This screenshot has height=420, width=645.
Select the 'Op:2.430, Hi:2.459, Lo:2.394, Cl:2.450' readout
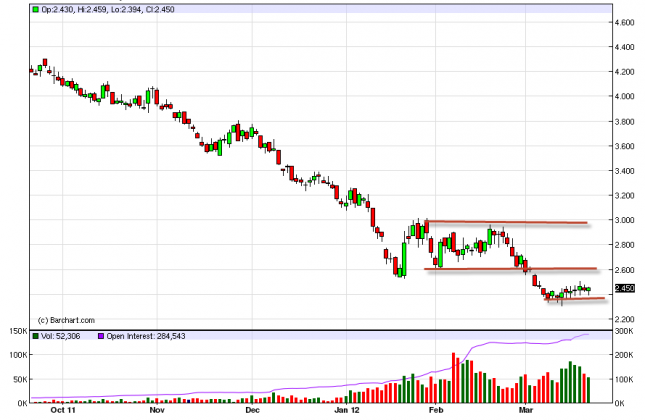tap(108, 9)
